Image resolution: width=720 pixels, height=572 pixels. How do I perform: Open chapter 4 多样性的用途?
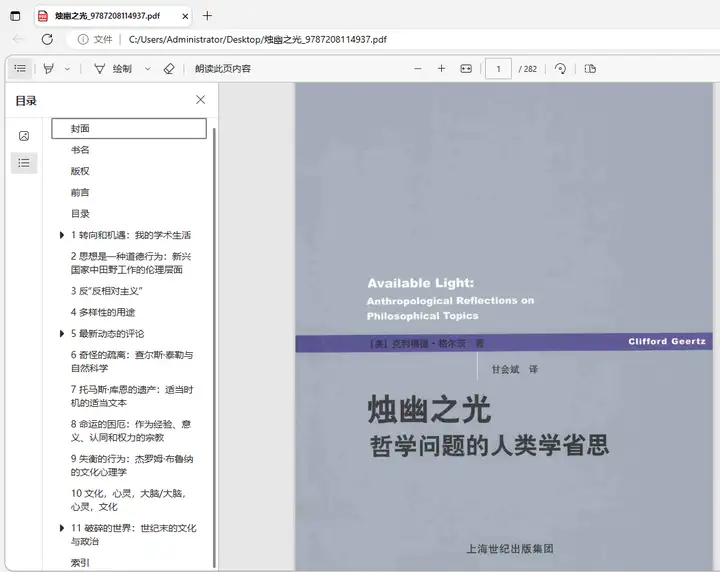(x=103, y=312)
